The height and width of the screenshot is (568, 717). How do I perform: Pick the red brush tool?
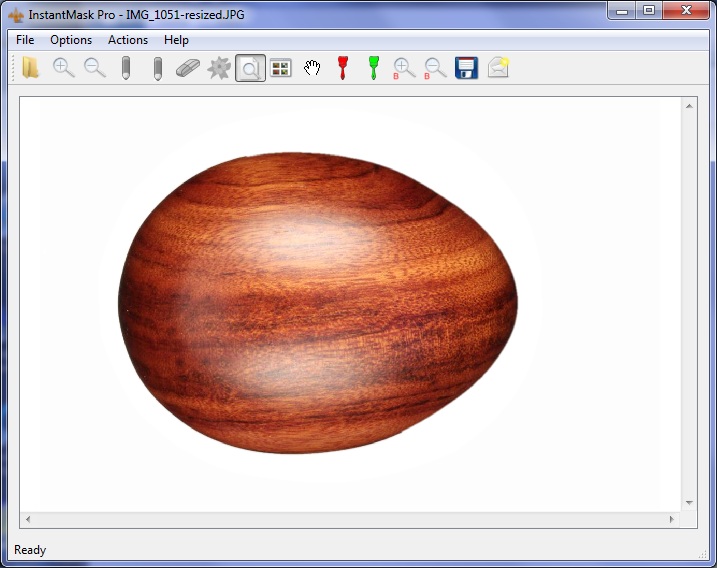343,68
